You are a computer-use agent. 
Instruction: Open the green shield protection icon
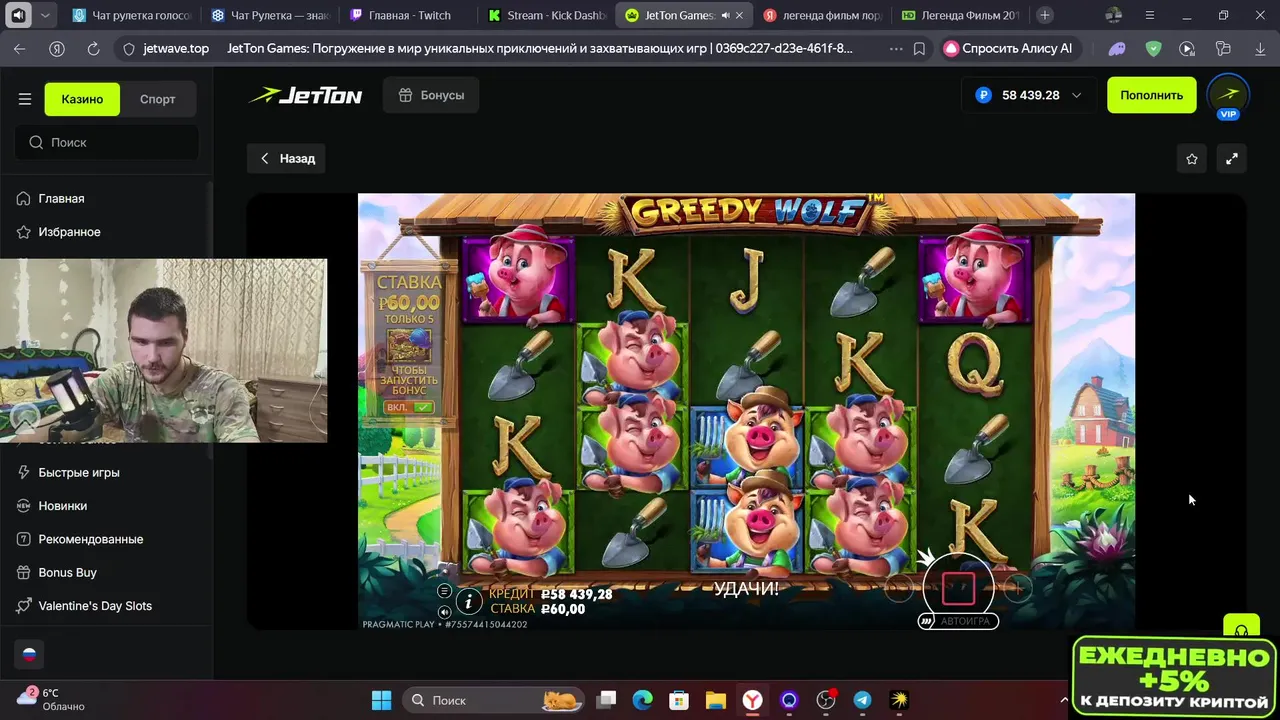pyautogui.click(x=1153, y=48)
